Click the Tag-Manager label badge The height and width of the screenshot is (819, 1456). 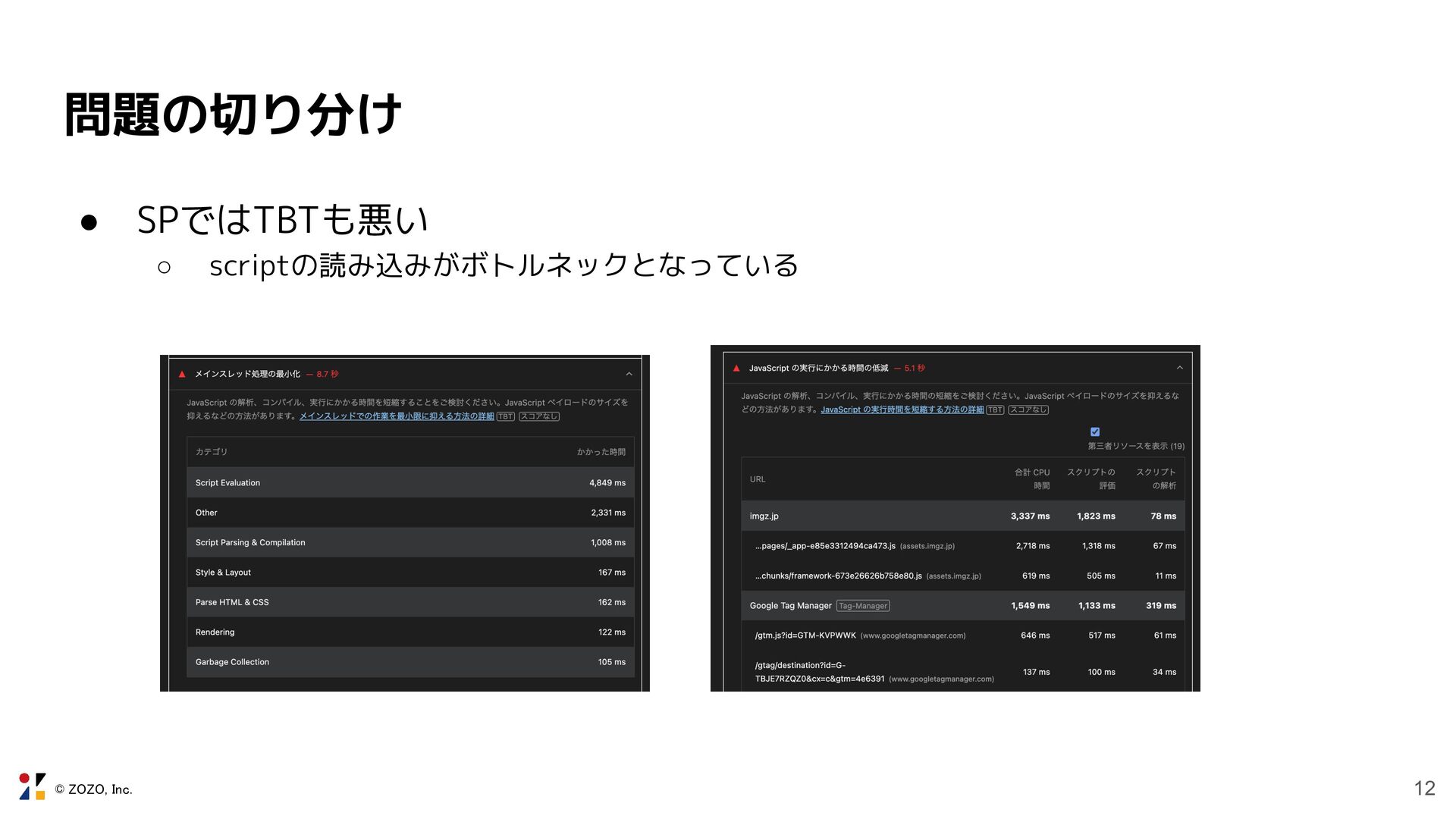(863, 606)
